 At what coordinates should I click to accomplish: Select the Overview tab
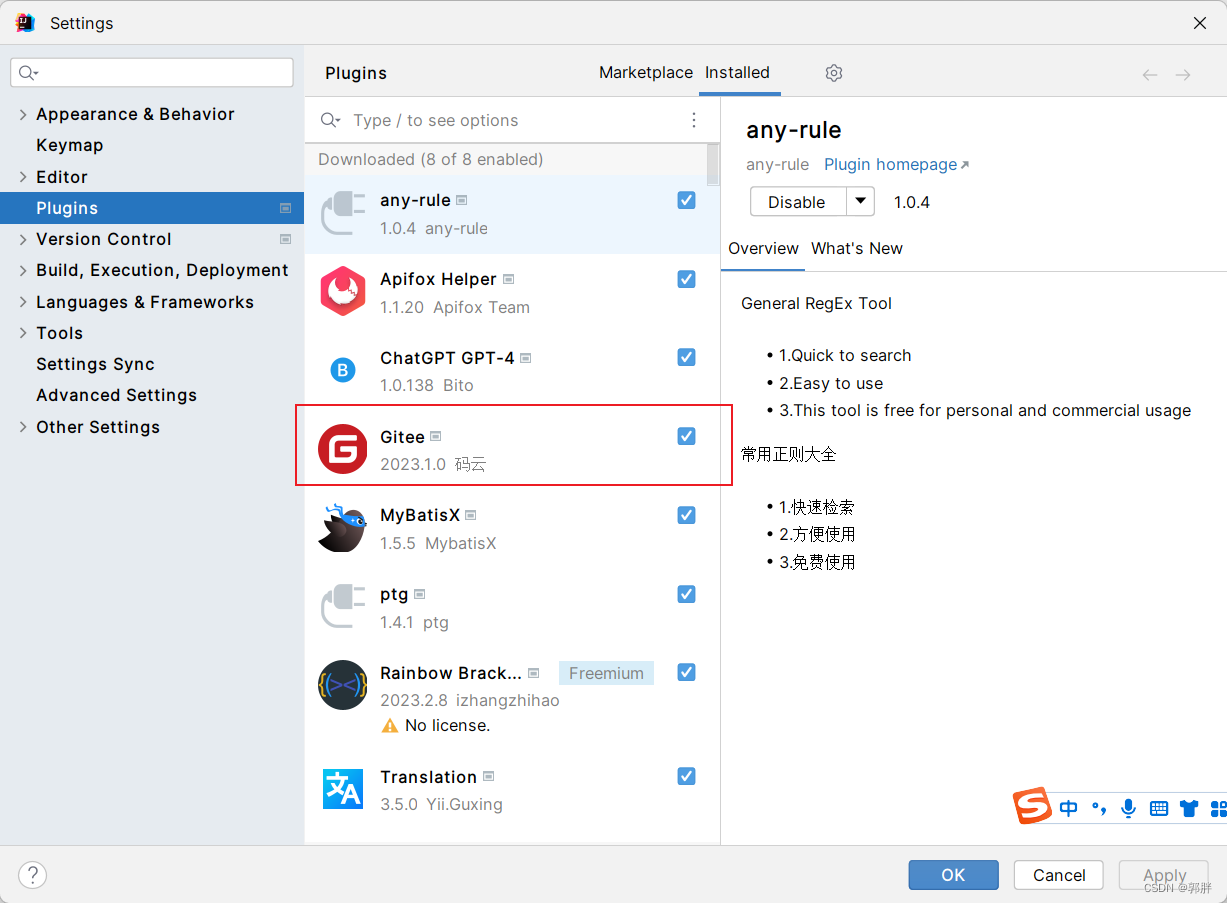[x=763, y=249]
